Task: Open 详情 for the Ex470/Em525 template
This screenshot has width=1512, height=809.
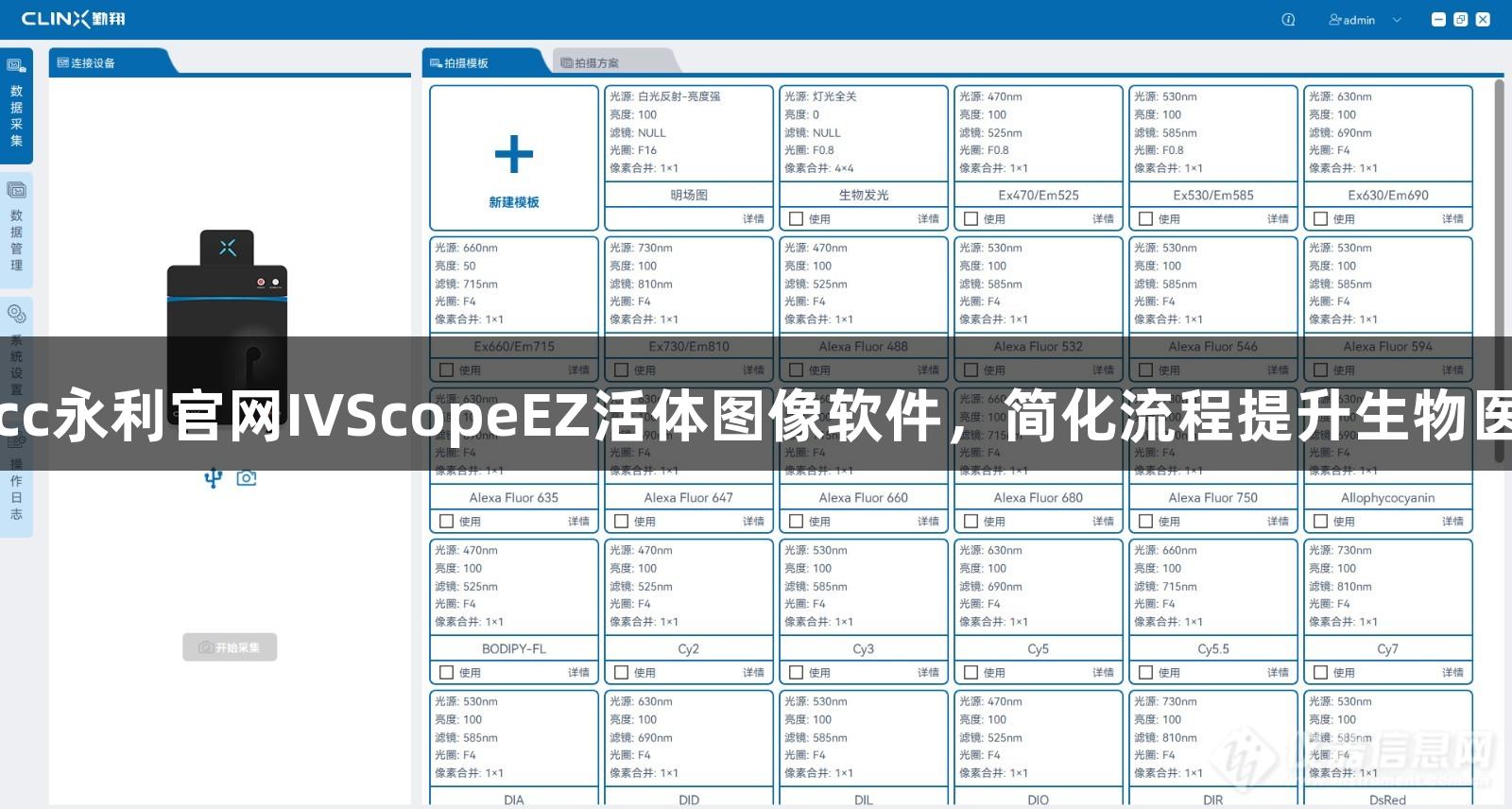Action: point(1103,219)
